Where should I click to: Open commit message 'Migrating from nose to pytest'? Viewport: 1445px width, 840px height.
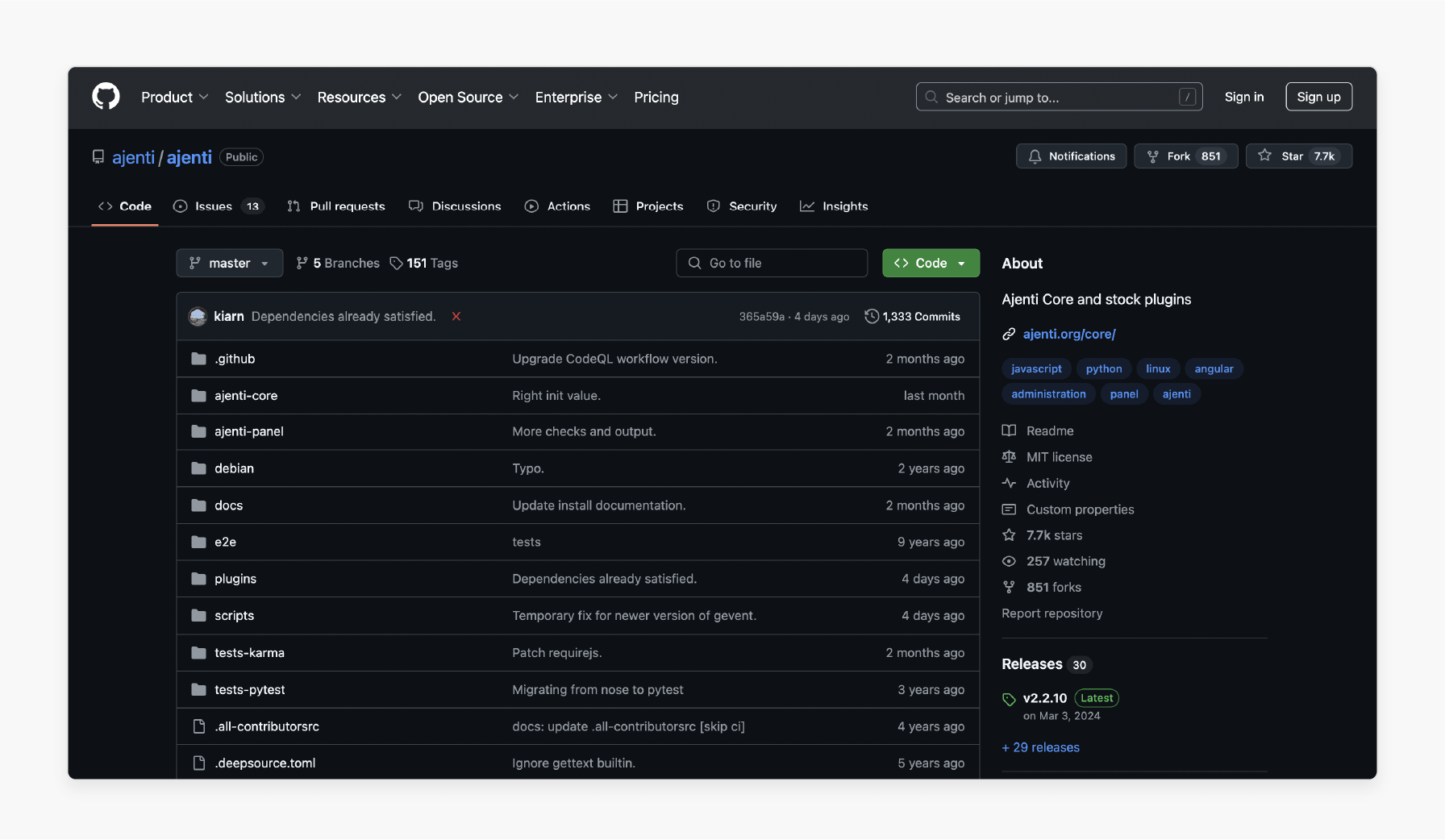pyautogui.click(x=598, y=690)
